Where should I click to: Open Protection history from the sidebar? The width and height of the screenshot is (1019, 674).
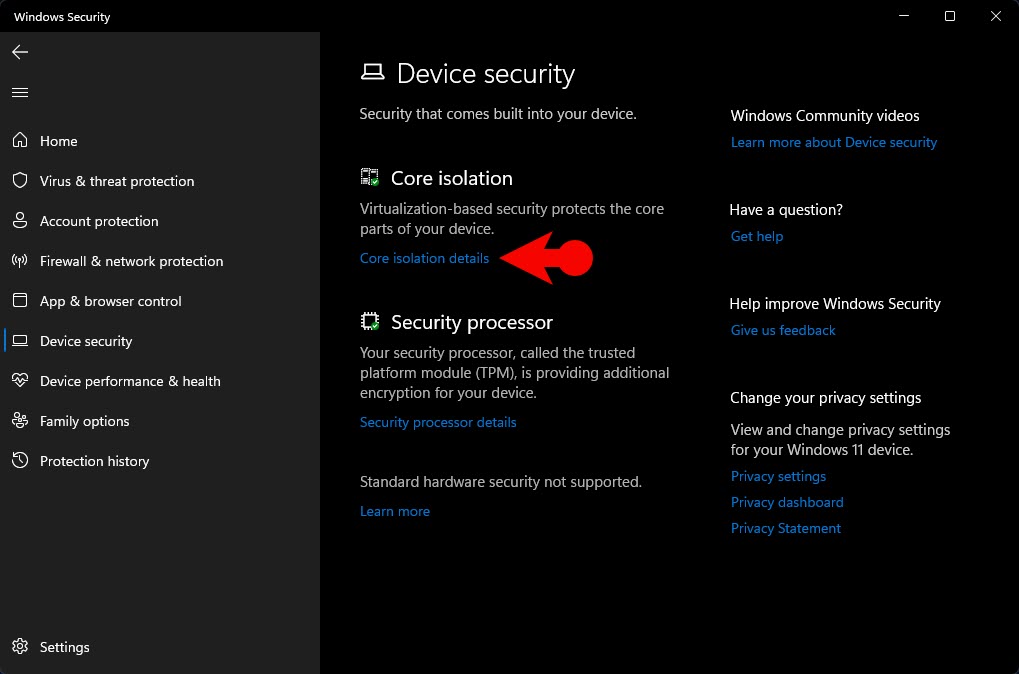tap(94, 461)
